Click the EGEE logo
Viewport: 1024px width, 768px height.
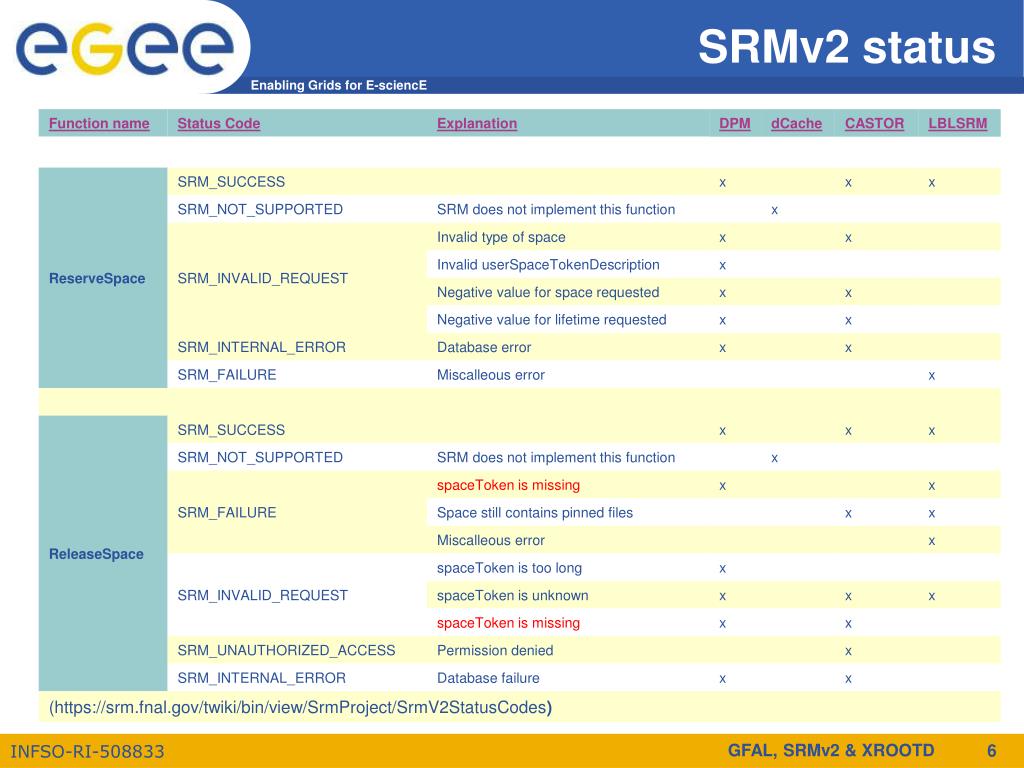(x=124, y=48)
